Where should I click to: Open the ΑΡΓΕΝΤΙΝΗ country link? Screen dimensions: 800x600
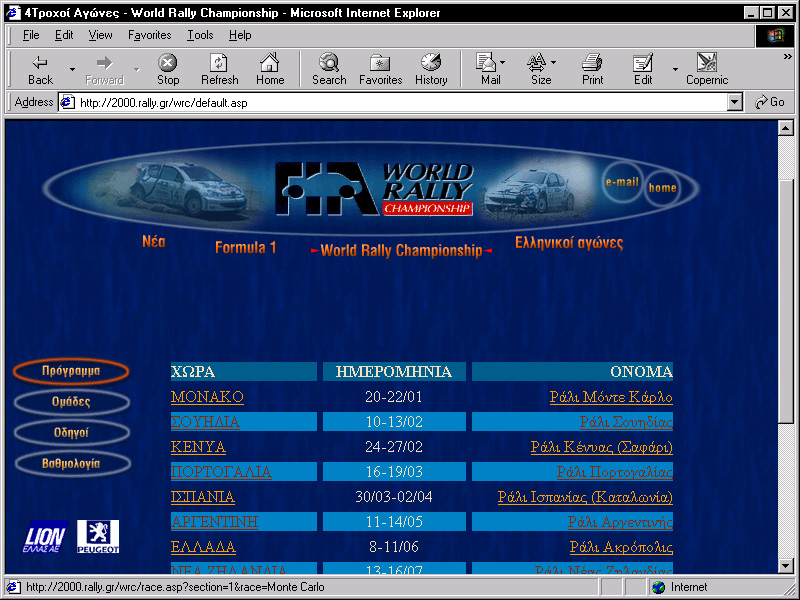click(x=214, y=522)
